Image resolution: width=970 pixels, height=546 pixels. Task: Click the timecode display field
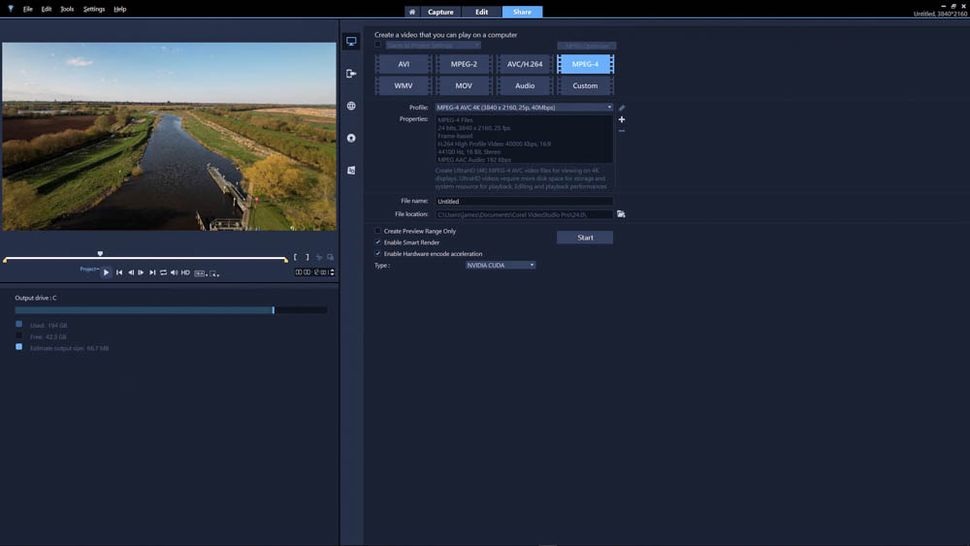coord(311,273)
